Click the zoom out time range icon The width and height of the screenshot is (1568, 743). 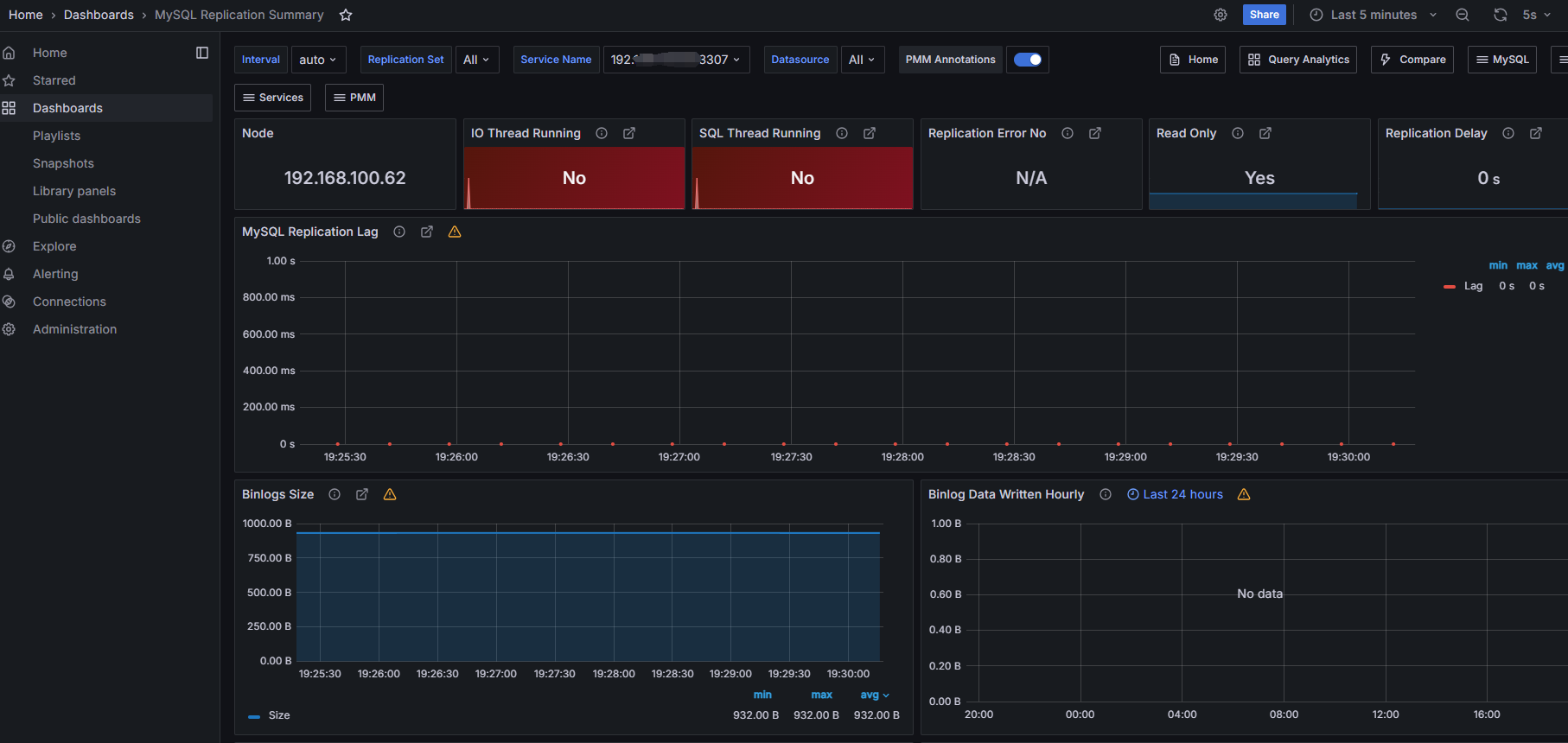[x=1463, y=15]
